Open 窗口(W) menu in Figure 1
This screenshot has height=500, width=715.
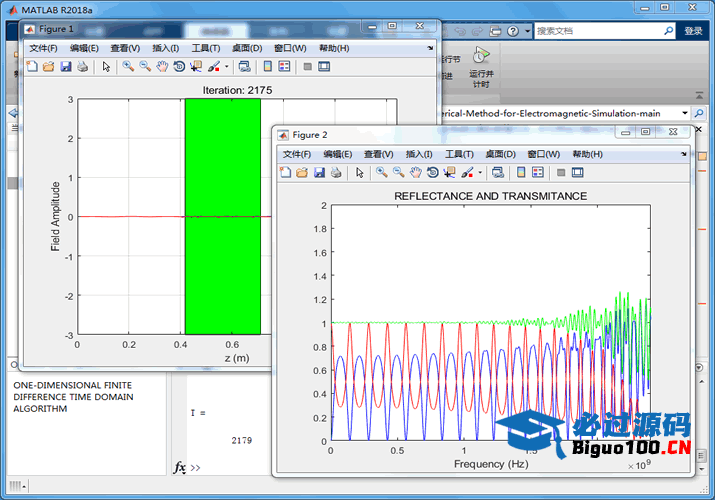pos(290,48)
